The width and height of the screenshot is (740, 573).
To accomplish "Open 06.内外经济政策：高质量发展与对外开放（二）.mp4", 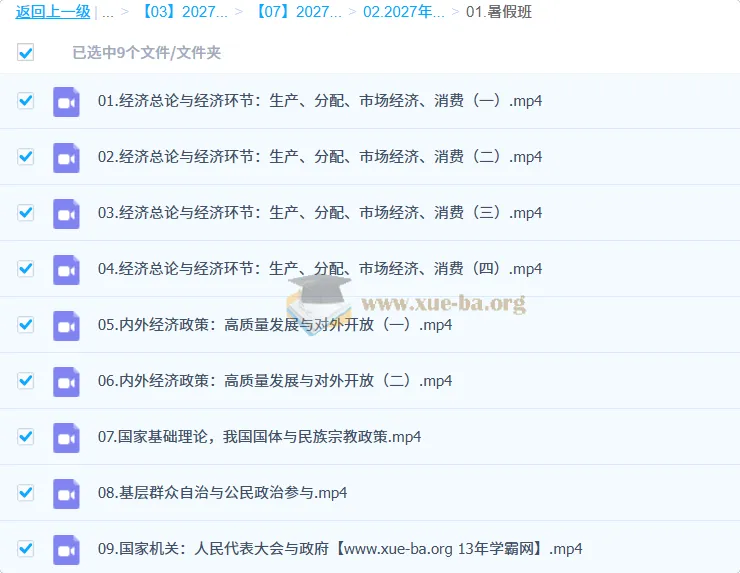I will pos(275,381).
